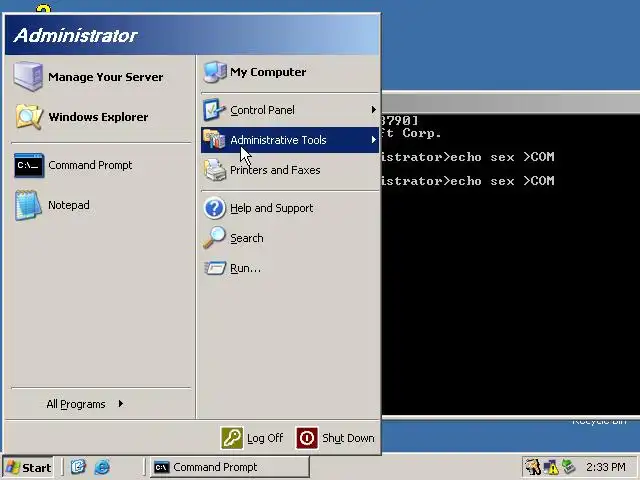Image resolution: width=640 pixels, height=480 pixels.
Task: Choose the Notepad label in Start menu
Action: pyautogui.click(x=69, y=205)
